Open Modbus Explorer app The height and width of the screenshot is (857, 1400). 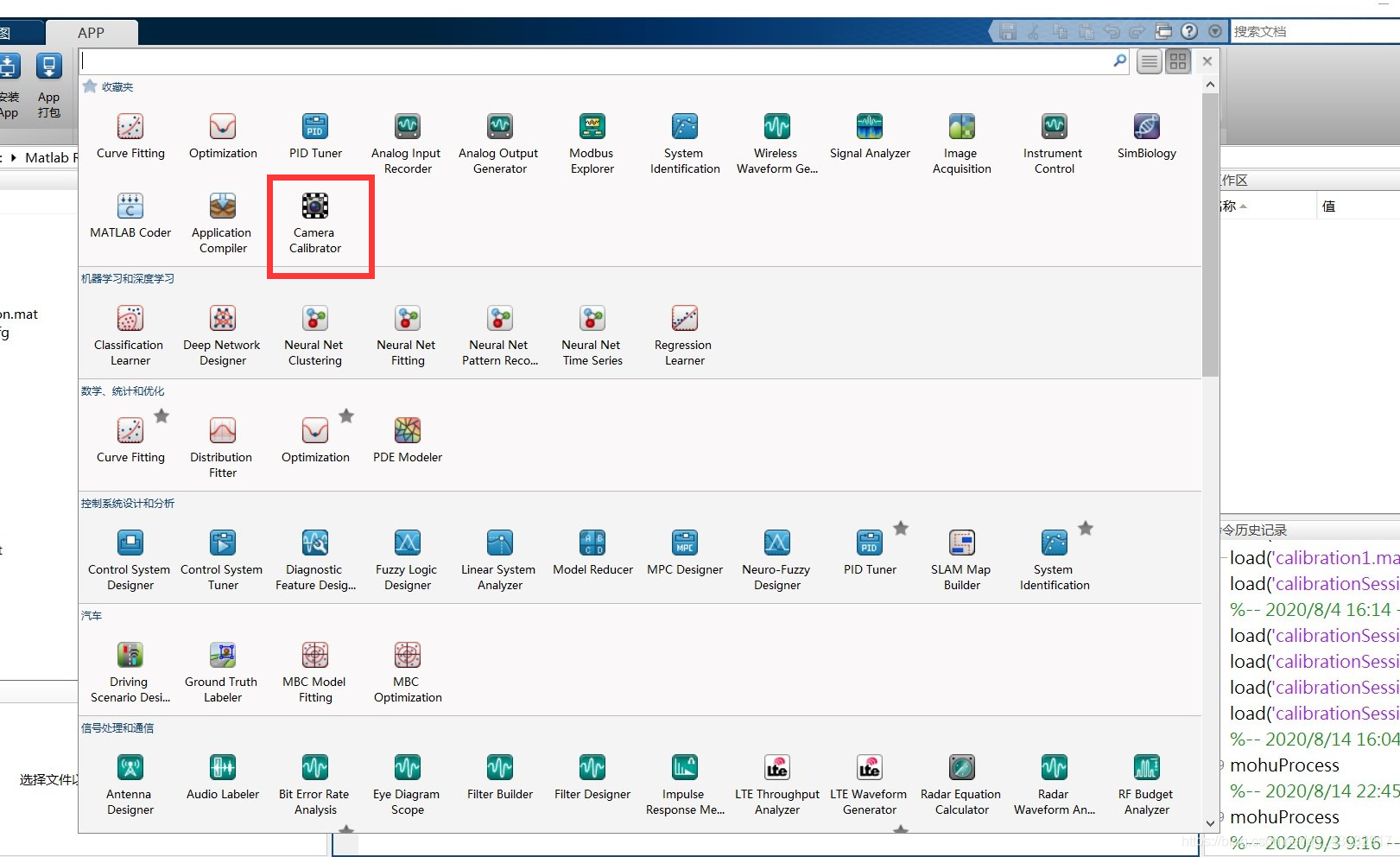[592, 143]
